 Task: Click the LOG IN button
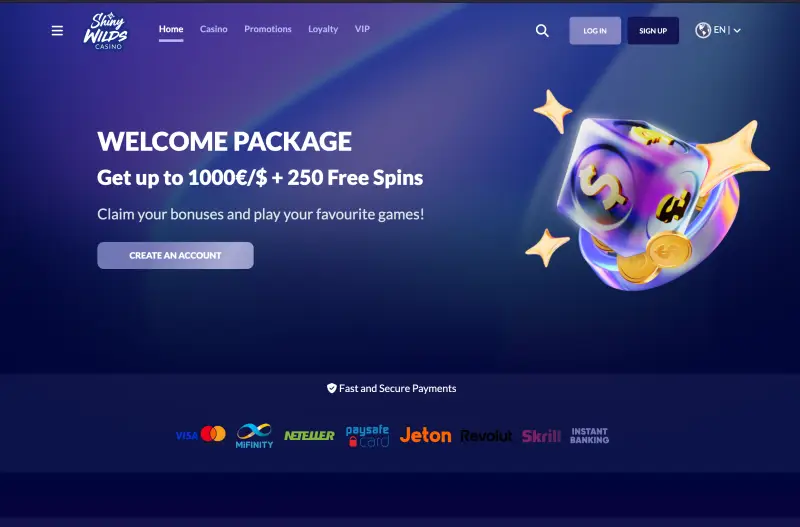[x=595, y=31]
